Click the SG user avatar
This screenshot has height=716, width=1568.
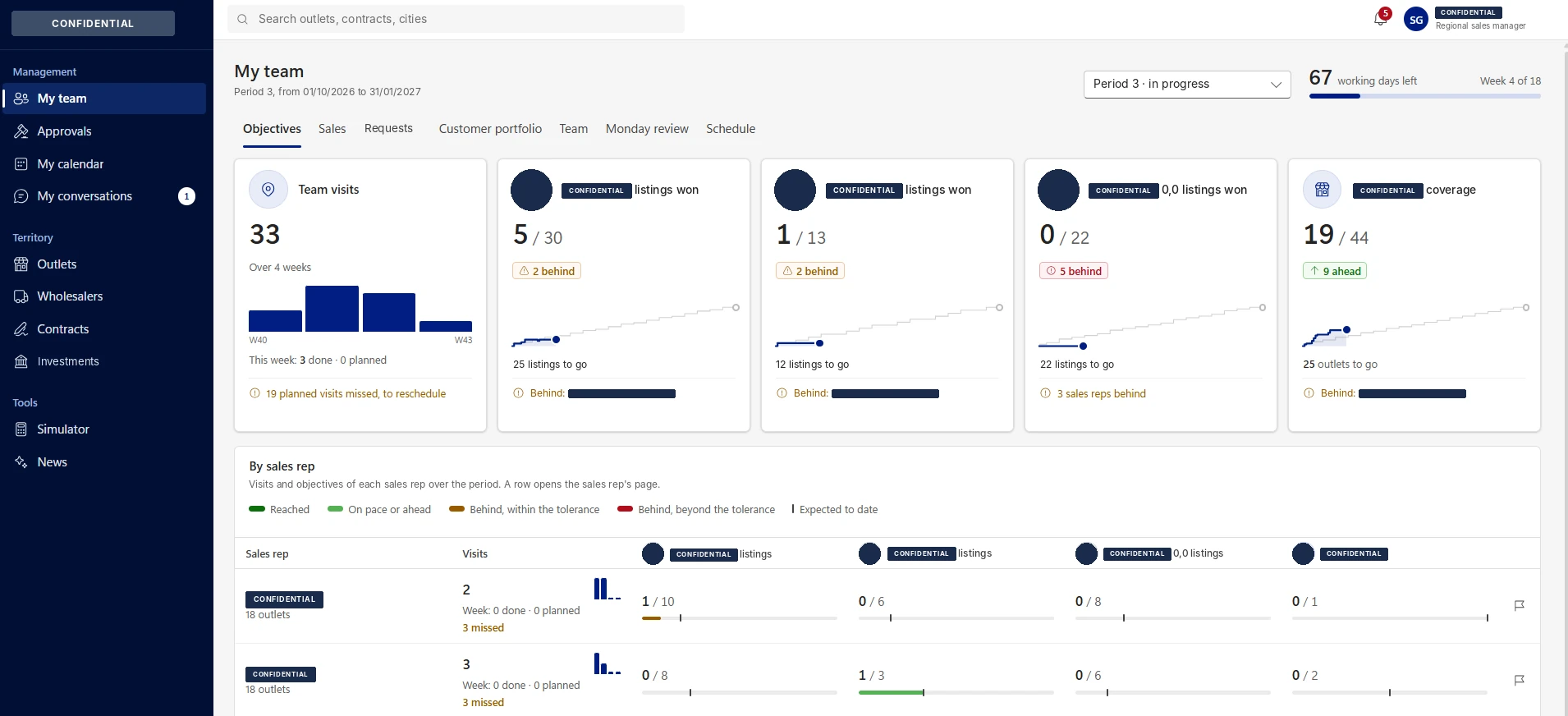tap(1416, 20)
